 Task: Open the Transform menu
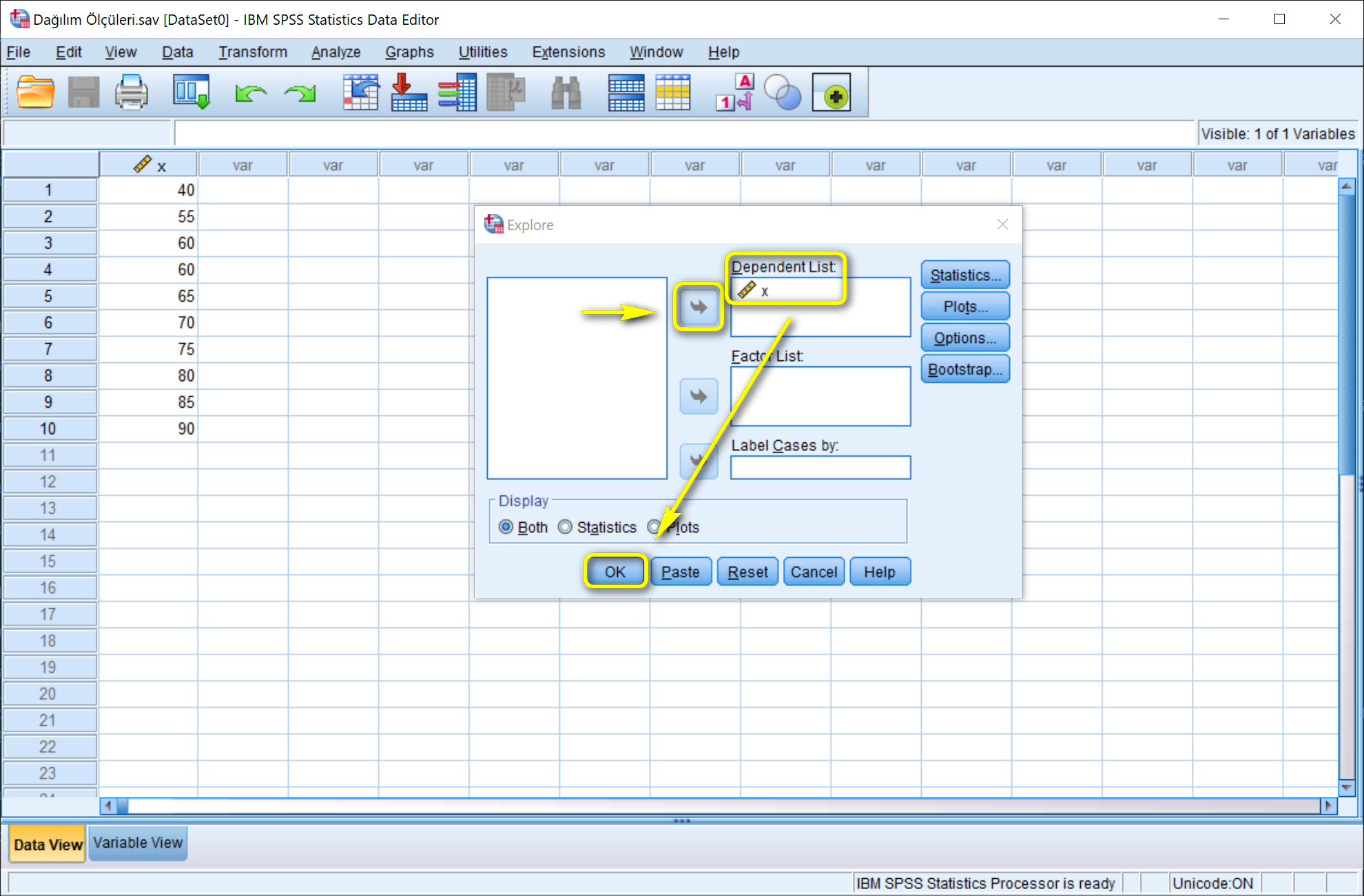coord(252,52)
